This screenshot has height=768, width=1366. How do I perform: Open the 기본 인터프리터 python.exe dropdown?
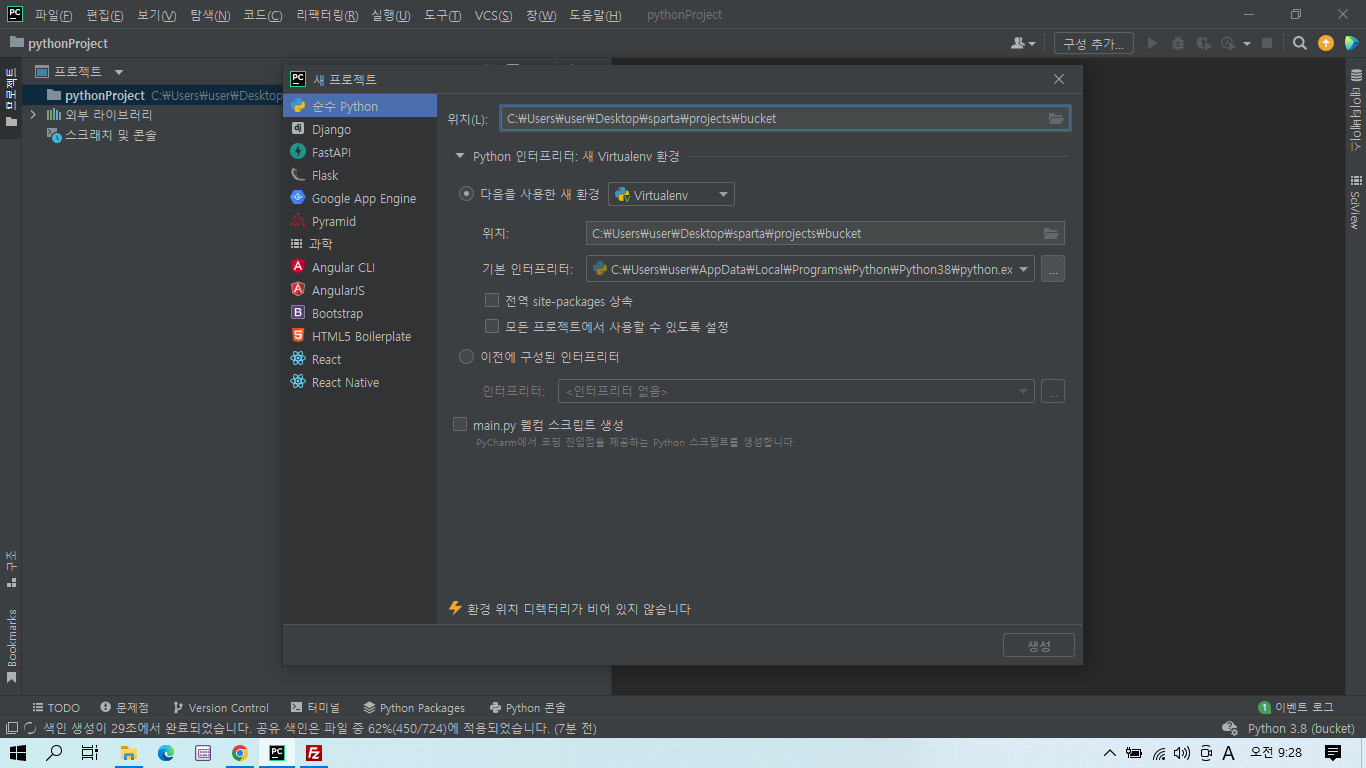(810, 269)
